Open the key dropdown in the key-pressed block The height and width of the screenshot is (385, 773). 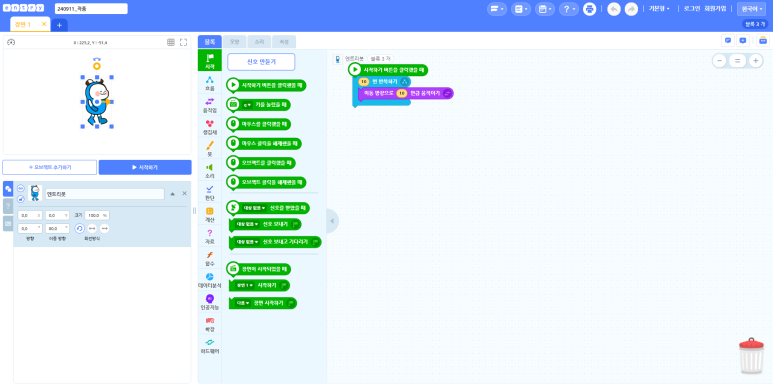[247, 105]
